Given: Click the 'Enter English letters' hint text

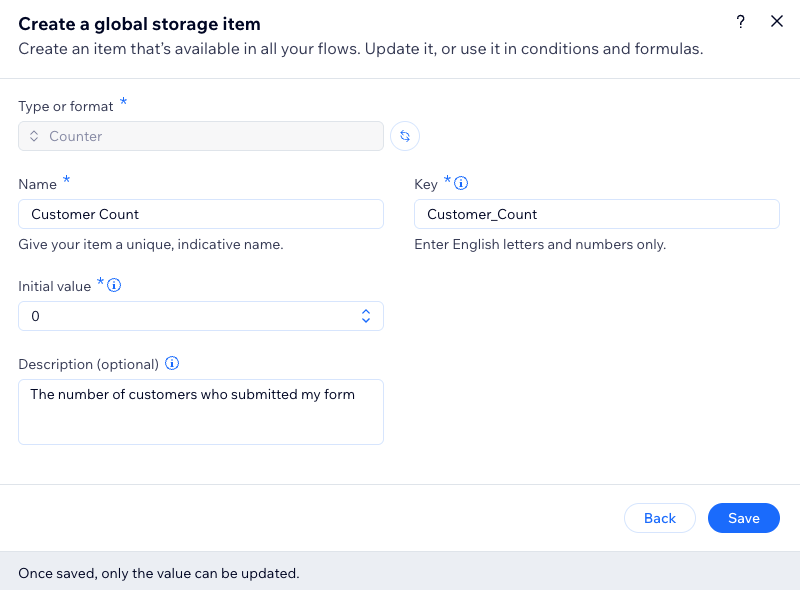Looking at the screenshot, I should click(x=539, y=244).
